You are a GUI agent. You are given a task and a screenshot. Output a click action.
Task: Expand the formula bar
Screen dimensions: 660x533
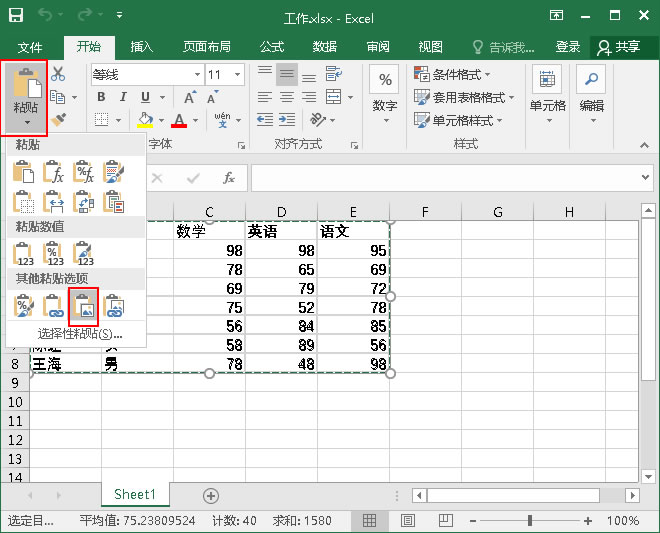[x=645, y=177]
